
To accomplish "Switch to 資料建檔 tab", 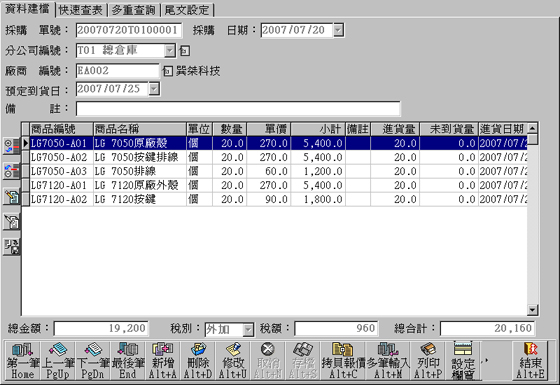I will tap(28, 9).
